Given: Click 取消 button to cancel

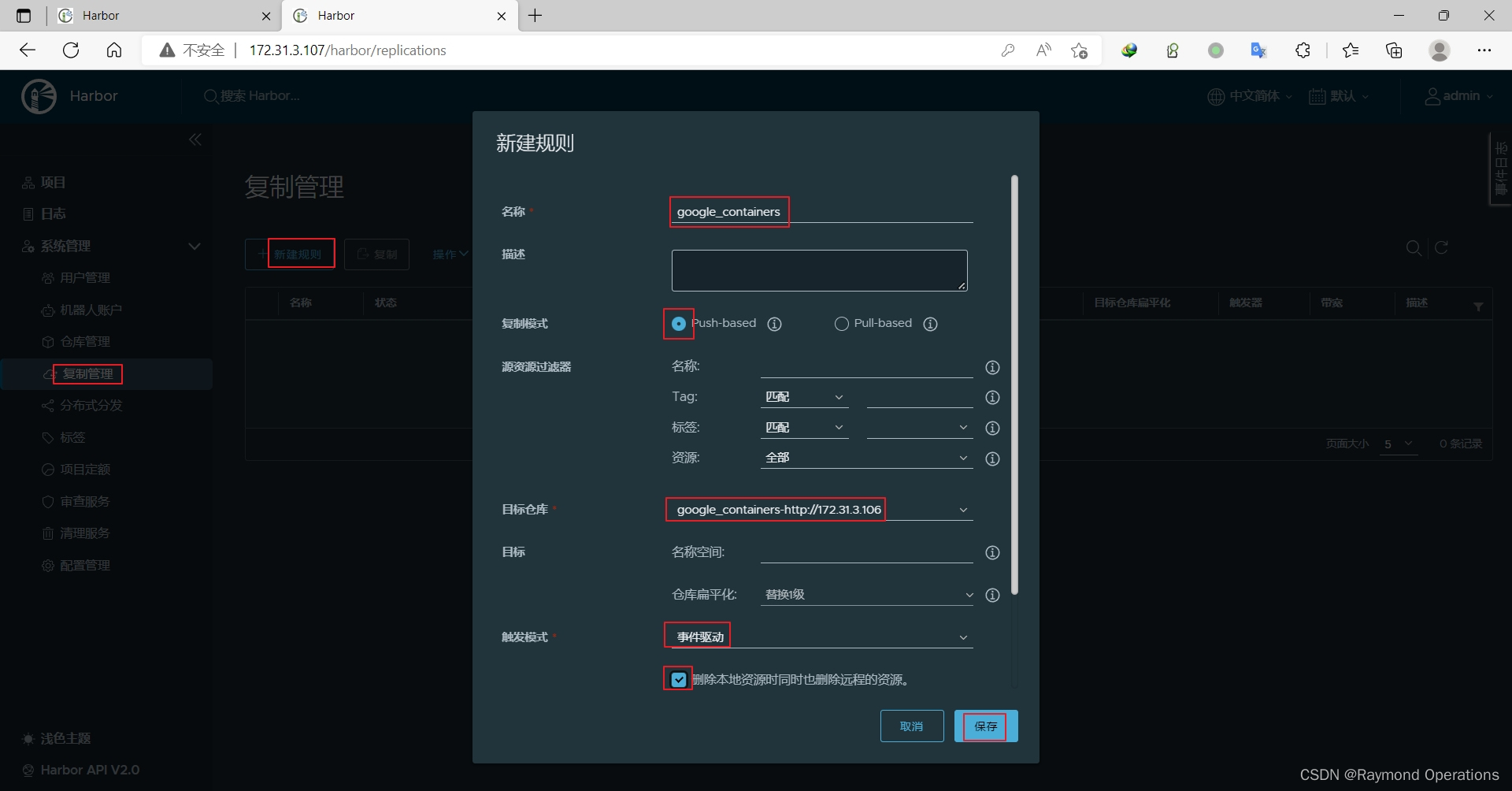Looking at the screenshot, I should [x=912, y=726].
